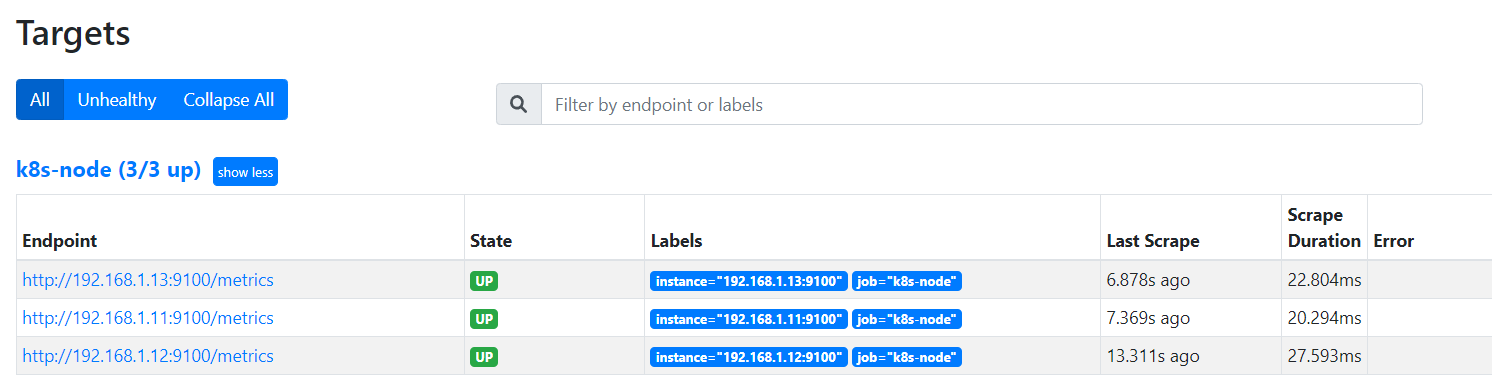Select the All filter button

(40, 100)
